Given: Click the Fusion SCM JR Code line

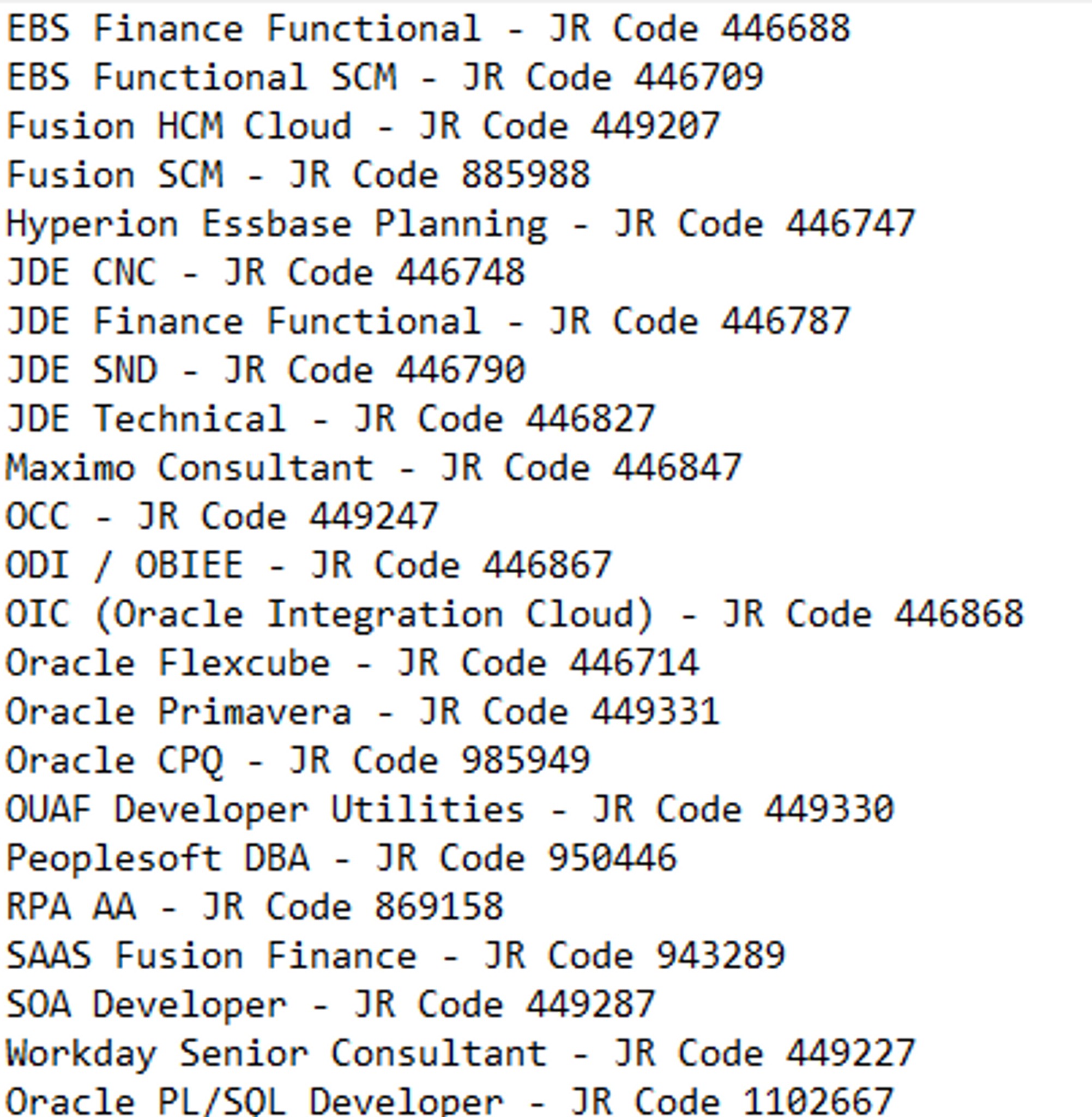Looking at the screenshot, I should pyautogui.click(x=298, y=175).
